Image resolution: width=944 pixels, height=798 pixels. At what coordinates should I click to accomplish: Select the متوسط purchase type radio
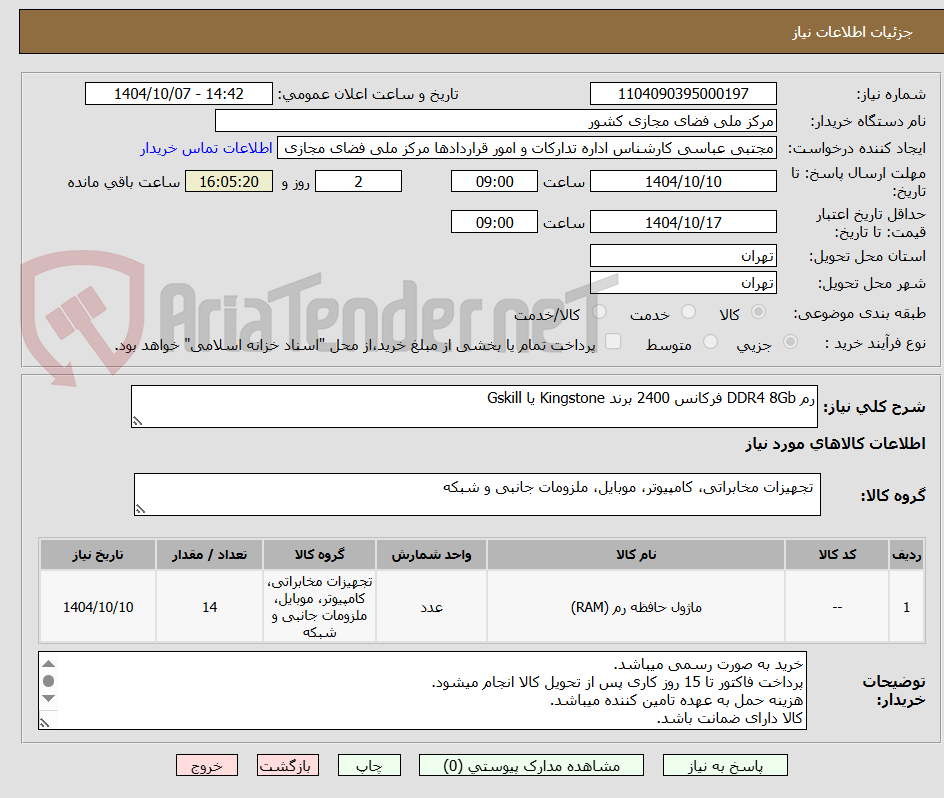710,342
